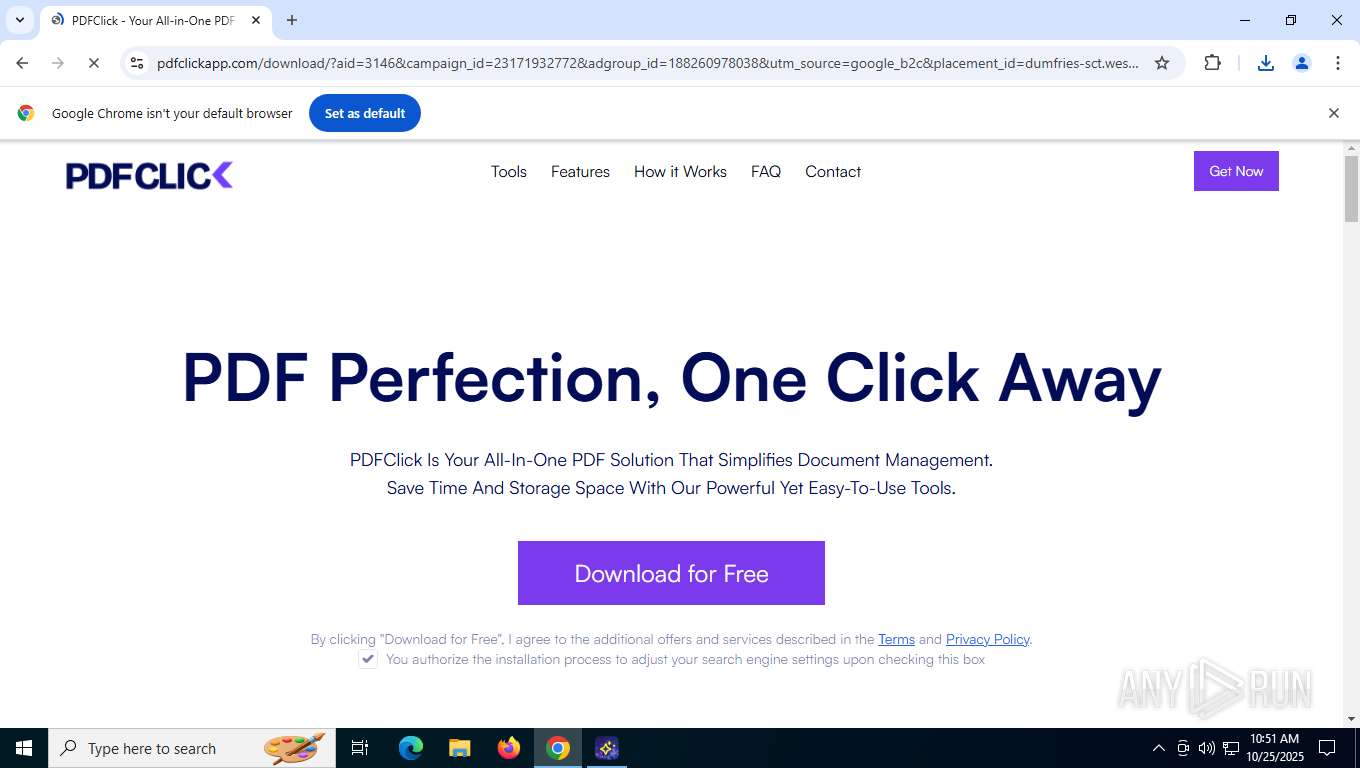Click the address bar URL field

[x=648, y=63]
